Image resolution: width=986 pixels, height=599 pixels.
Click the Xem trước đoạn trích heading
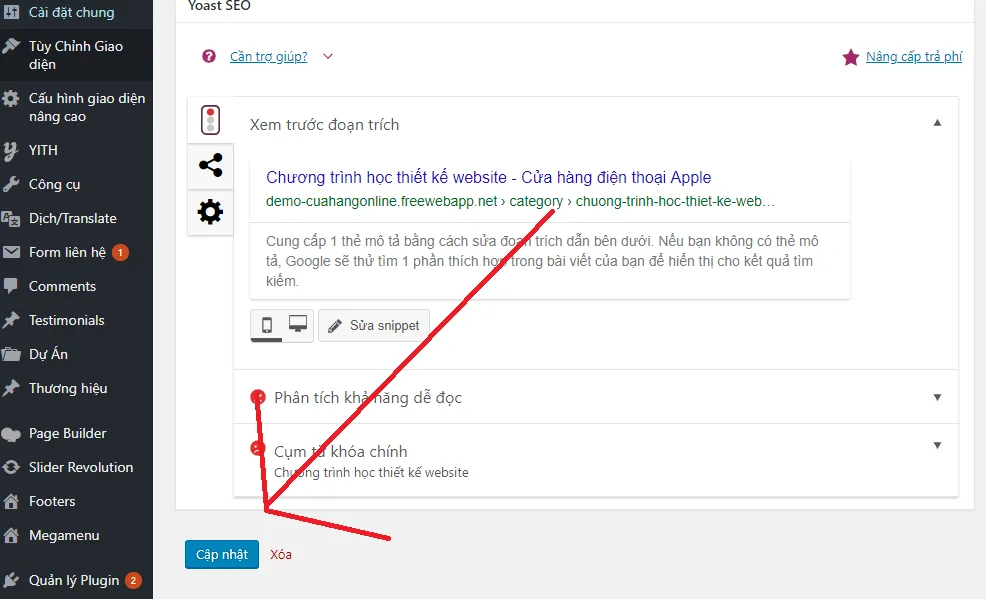click(324, 124)
